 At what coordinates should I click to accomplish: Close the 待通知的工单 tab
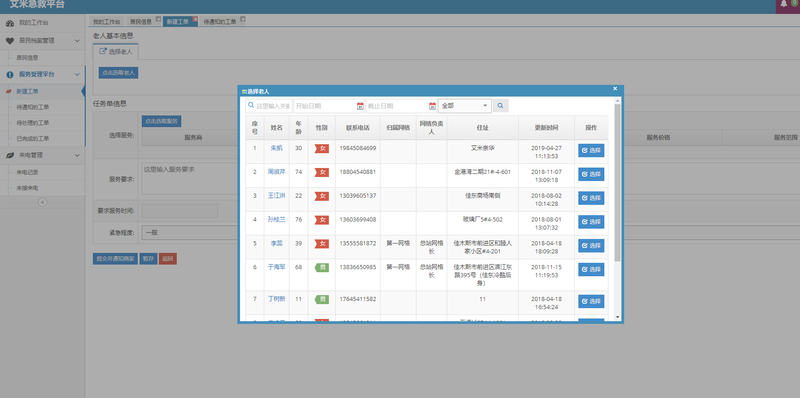(x=242, y=19)
